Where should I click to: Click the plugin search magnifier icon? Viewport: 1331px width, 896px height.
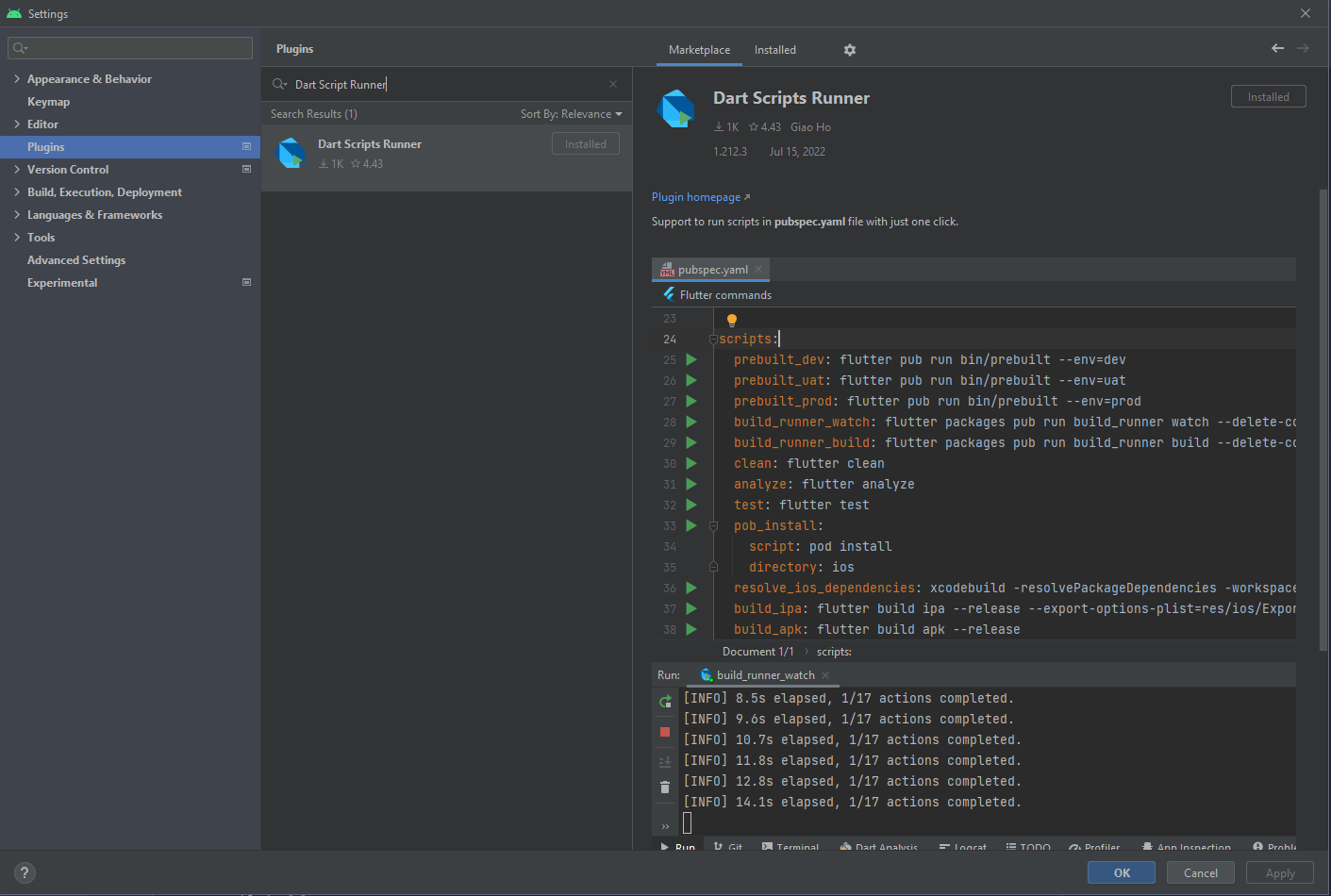[279, 84]
